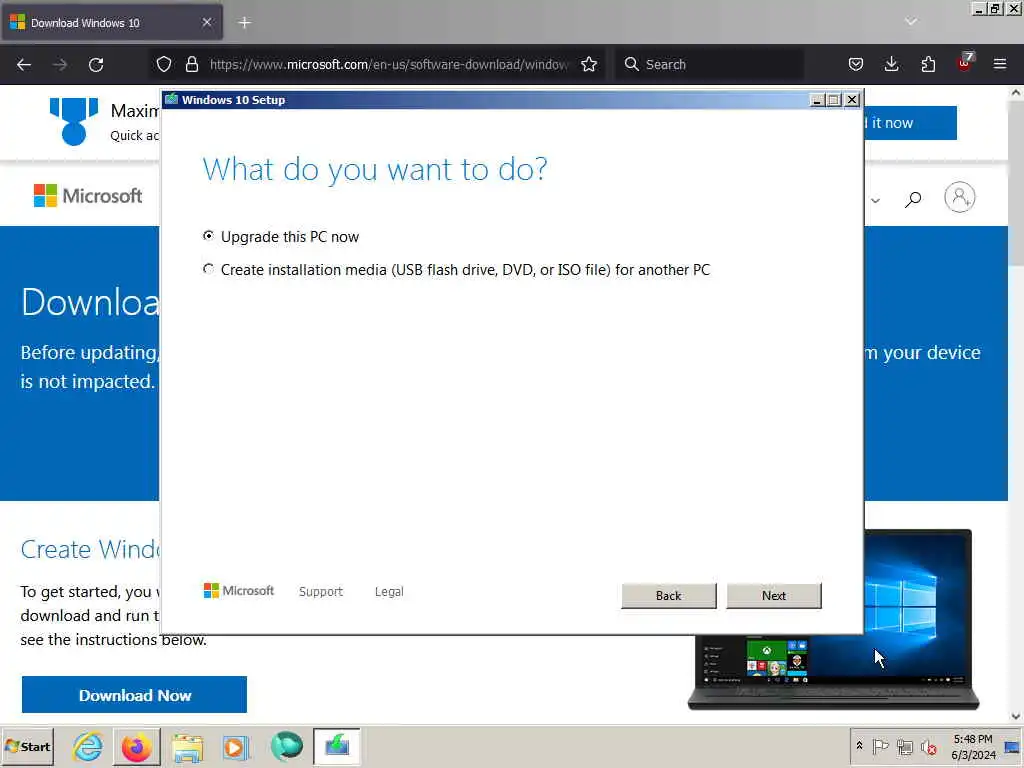
Task: Click Back in Windows 10 Setup
Action: click(669, 596)
